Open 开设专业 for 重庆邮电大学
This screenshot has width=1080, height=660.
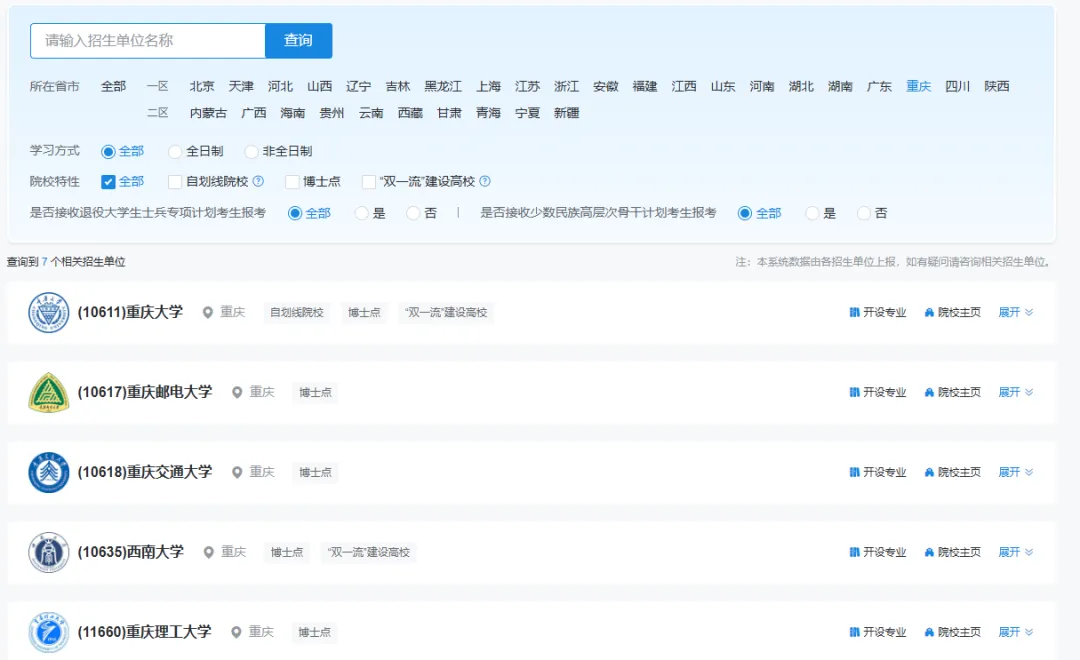pos(878,392)
